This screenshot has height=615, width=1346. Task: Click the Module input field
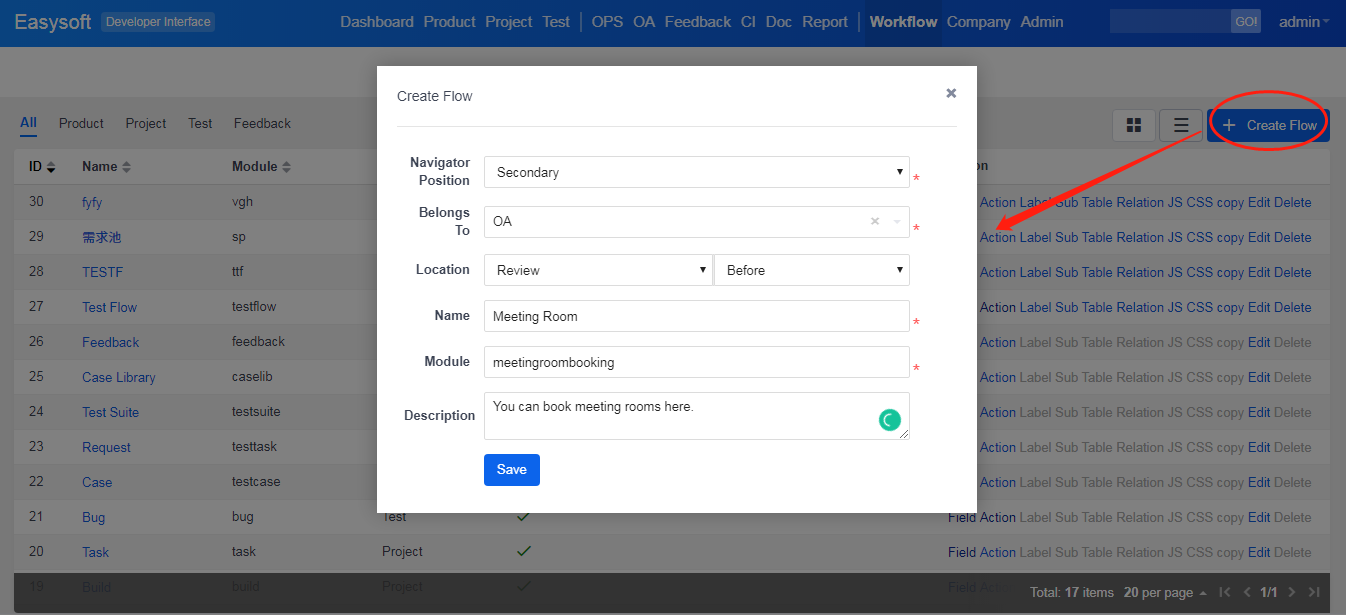696,362
